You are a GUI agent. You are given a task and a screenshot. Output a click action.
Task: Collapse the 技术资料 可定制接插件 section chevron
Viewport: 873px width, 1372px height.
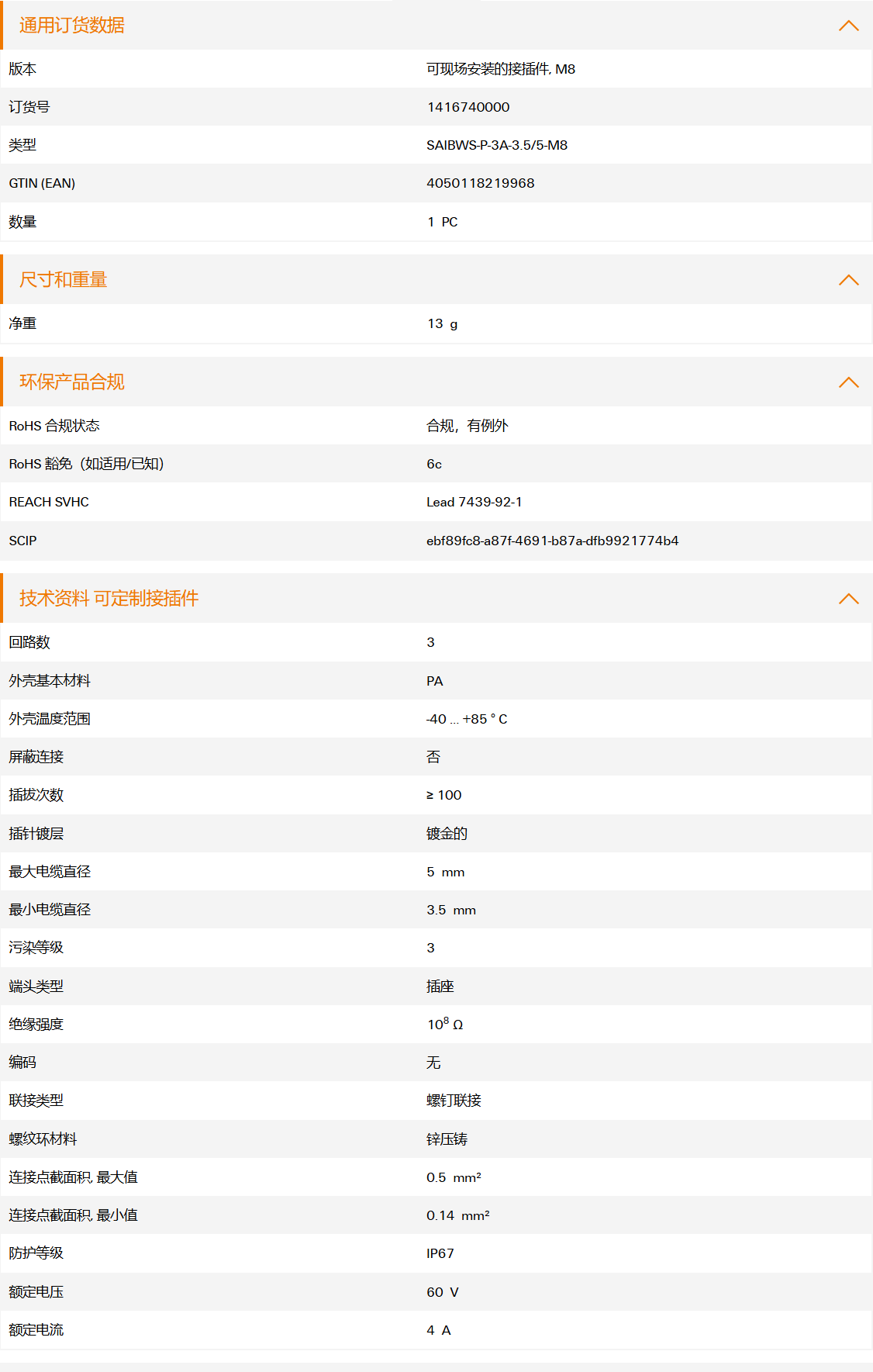[849, 599]
